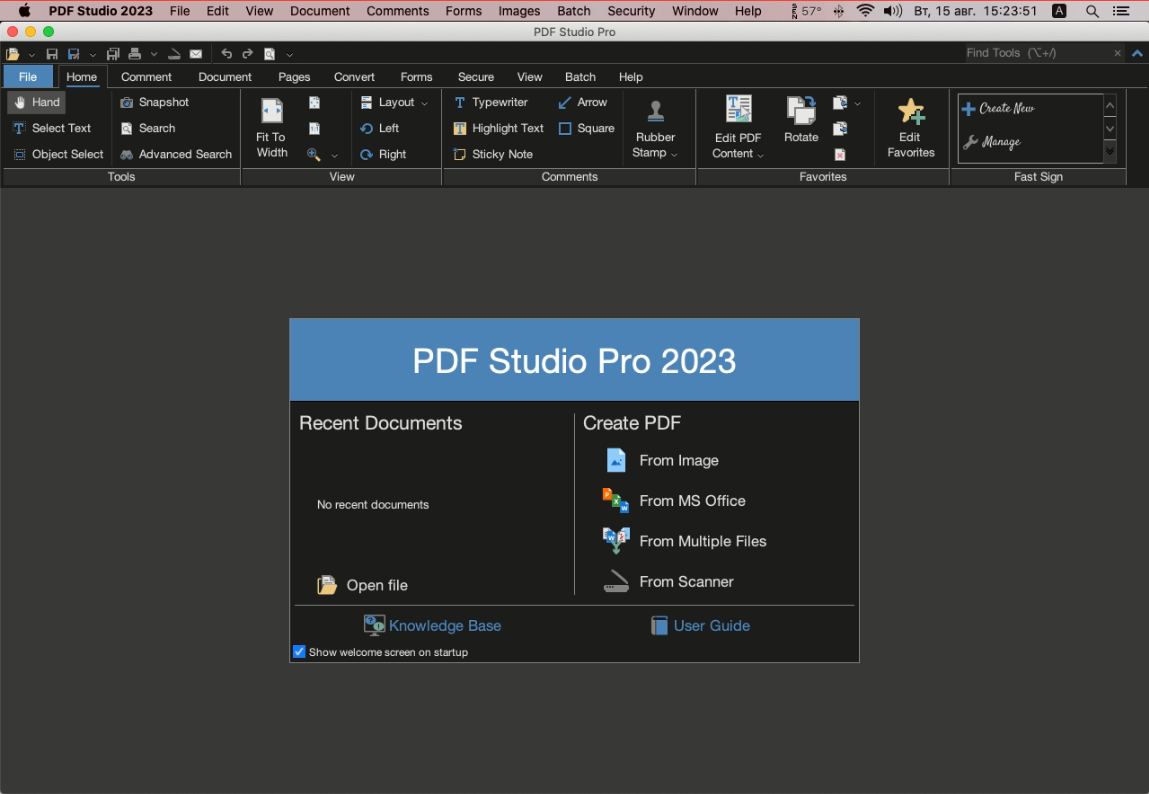
Task: Click the Edit Favorites star icon
Action: click(911, 111)
